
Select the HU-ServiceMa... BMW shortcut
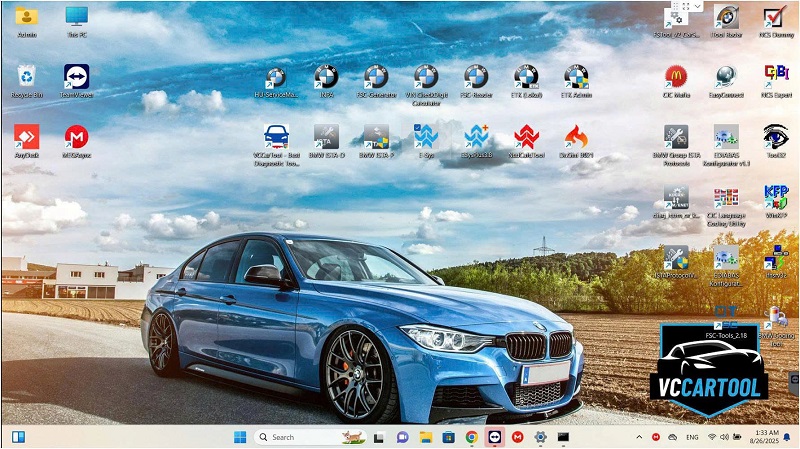pos(276,81)
